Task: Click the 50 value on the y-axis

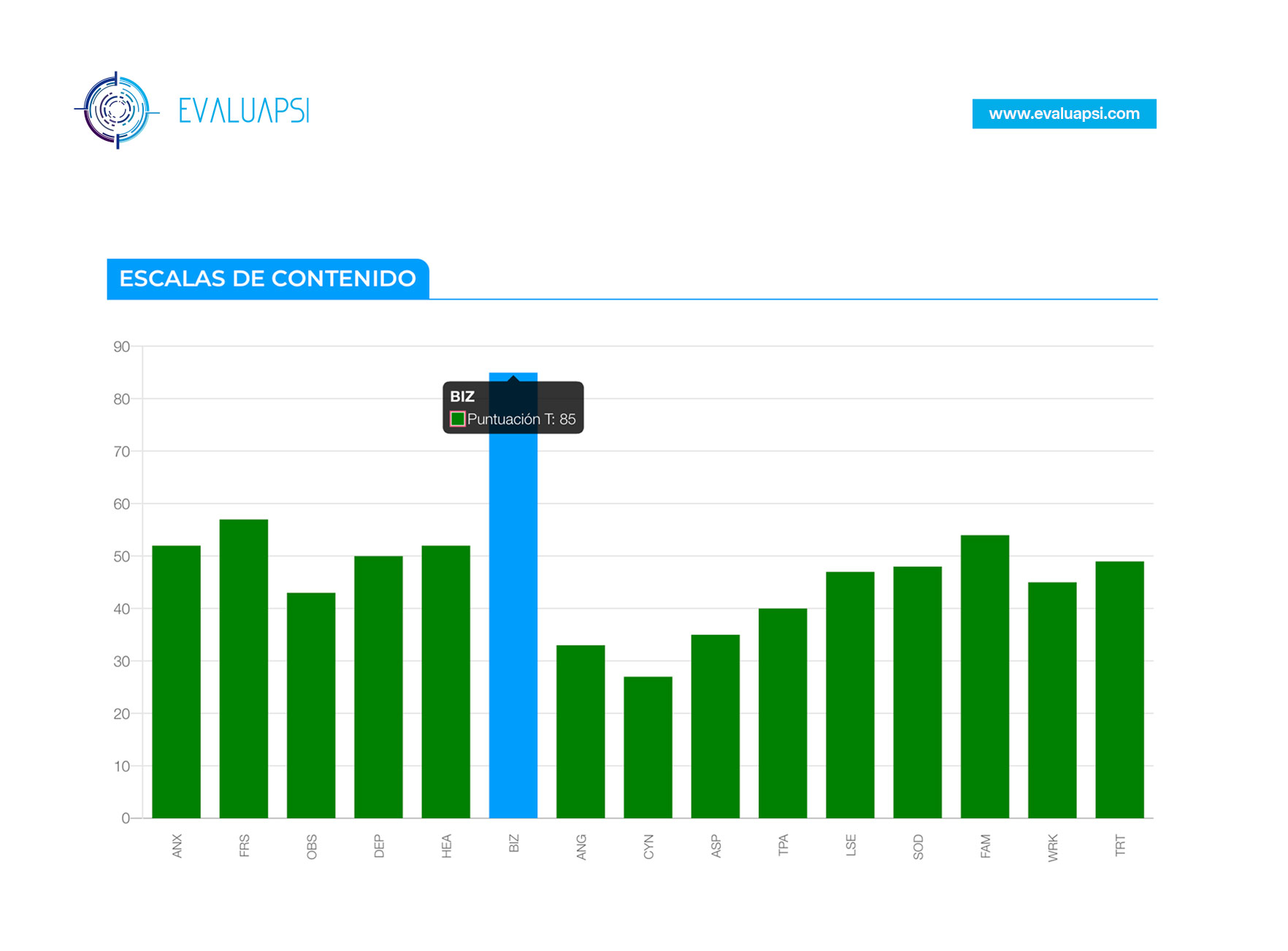Action: coord(121,557)
